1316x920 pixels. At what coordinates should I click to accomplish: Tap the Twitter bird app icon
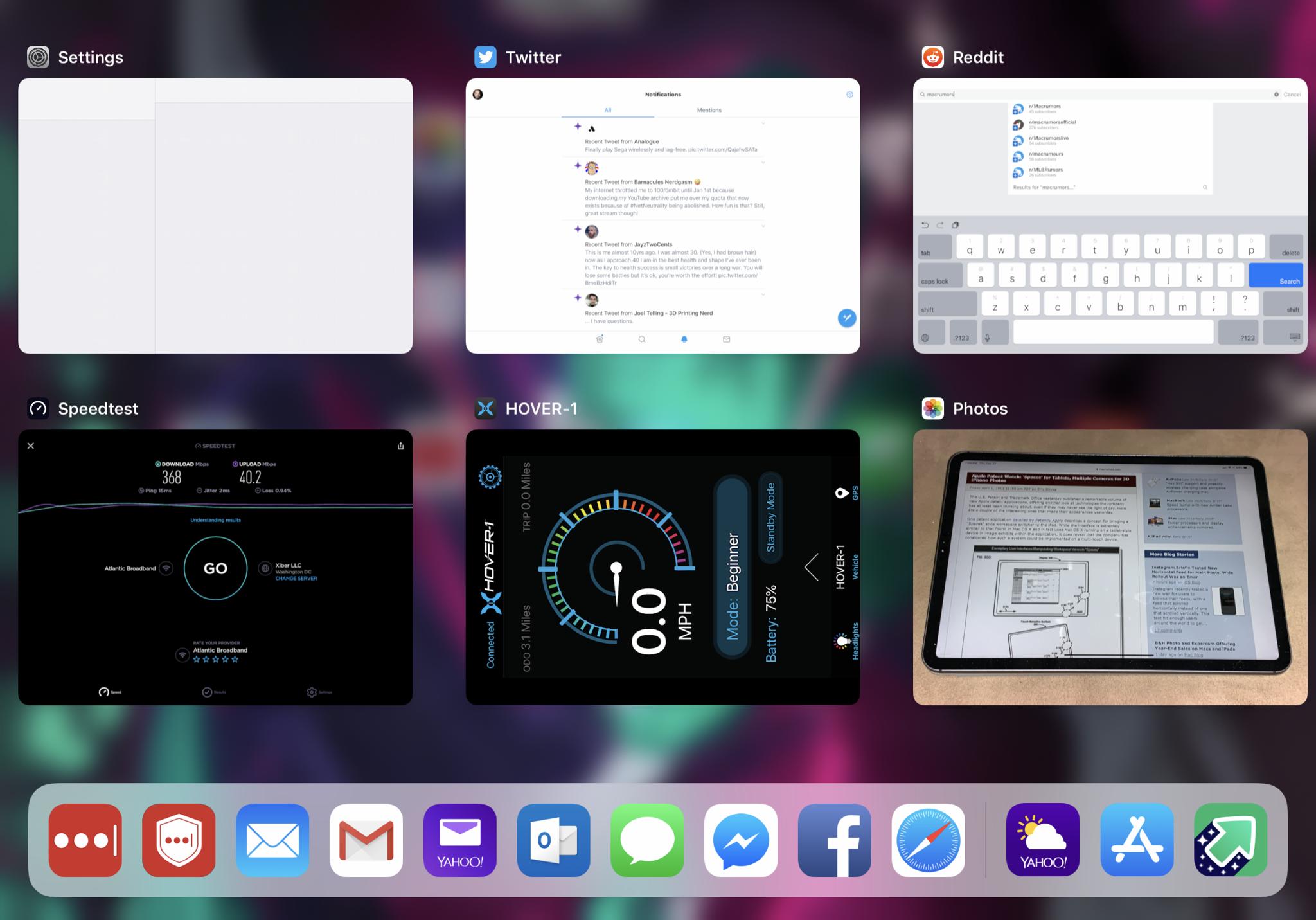coord(485,57)
